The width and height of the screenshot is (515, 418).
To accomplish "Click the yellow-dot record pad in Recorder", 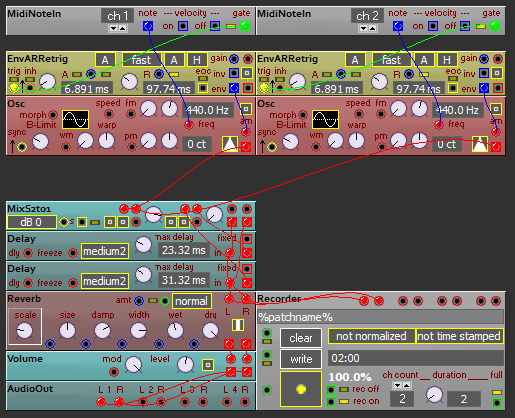I will (x=301, y=389).
